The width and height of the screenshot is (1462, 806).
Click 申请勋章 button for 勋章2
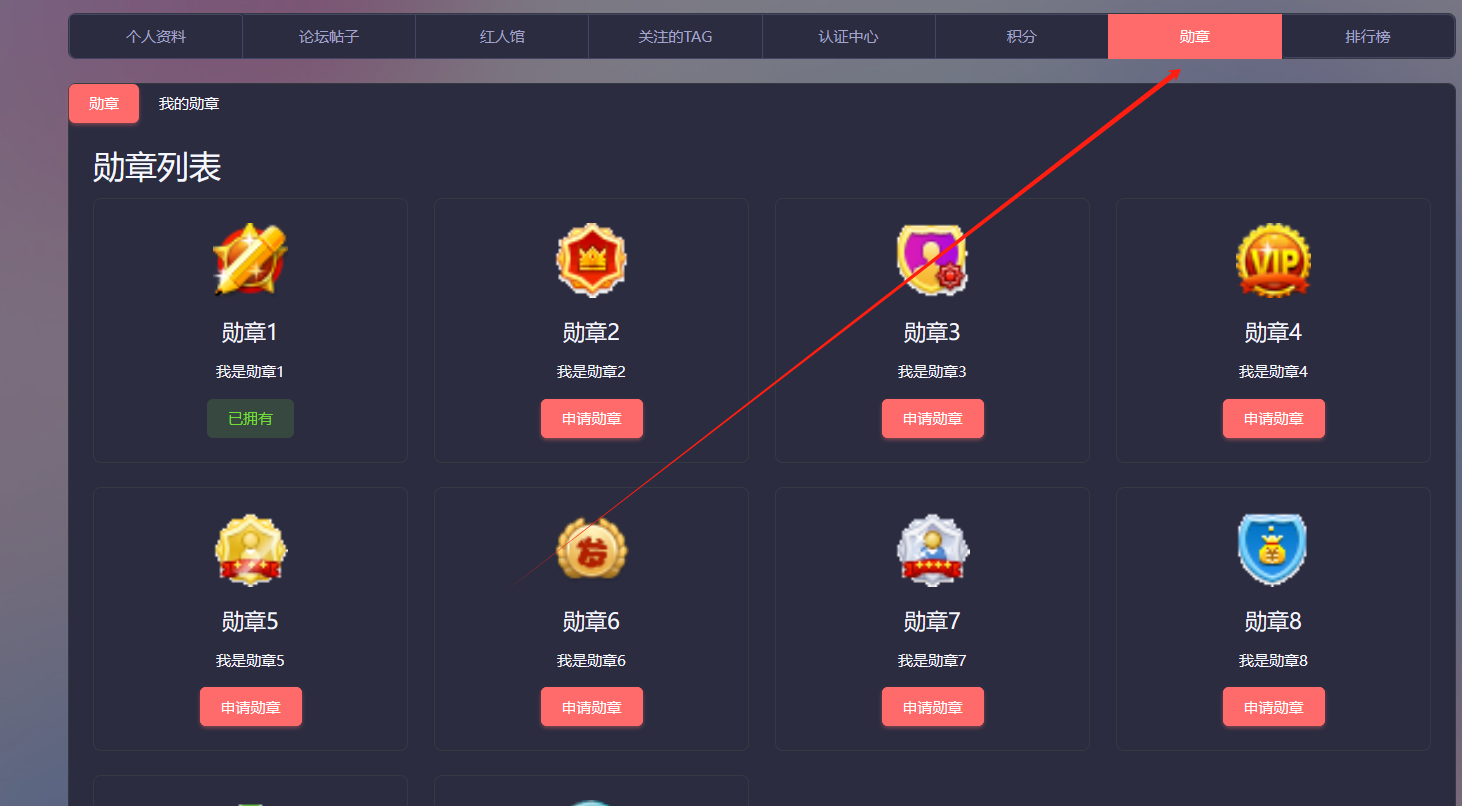click(x=592, y=418)
